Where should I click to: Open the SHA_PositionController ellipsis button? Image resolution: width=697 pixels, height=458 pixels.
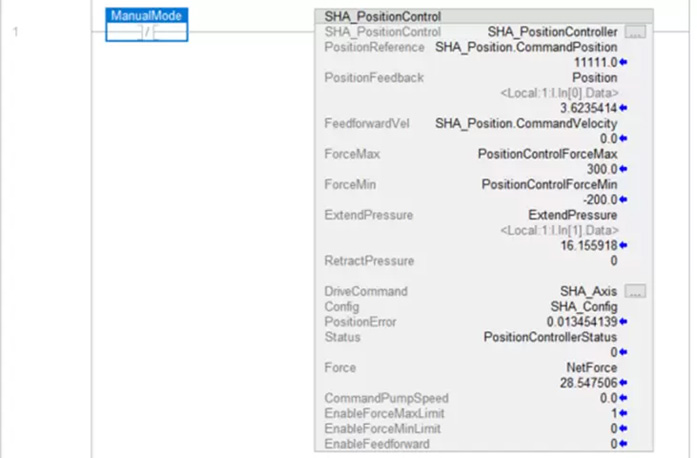[x=635, y=32]
